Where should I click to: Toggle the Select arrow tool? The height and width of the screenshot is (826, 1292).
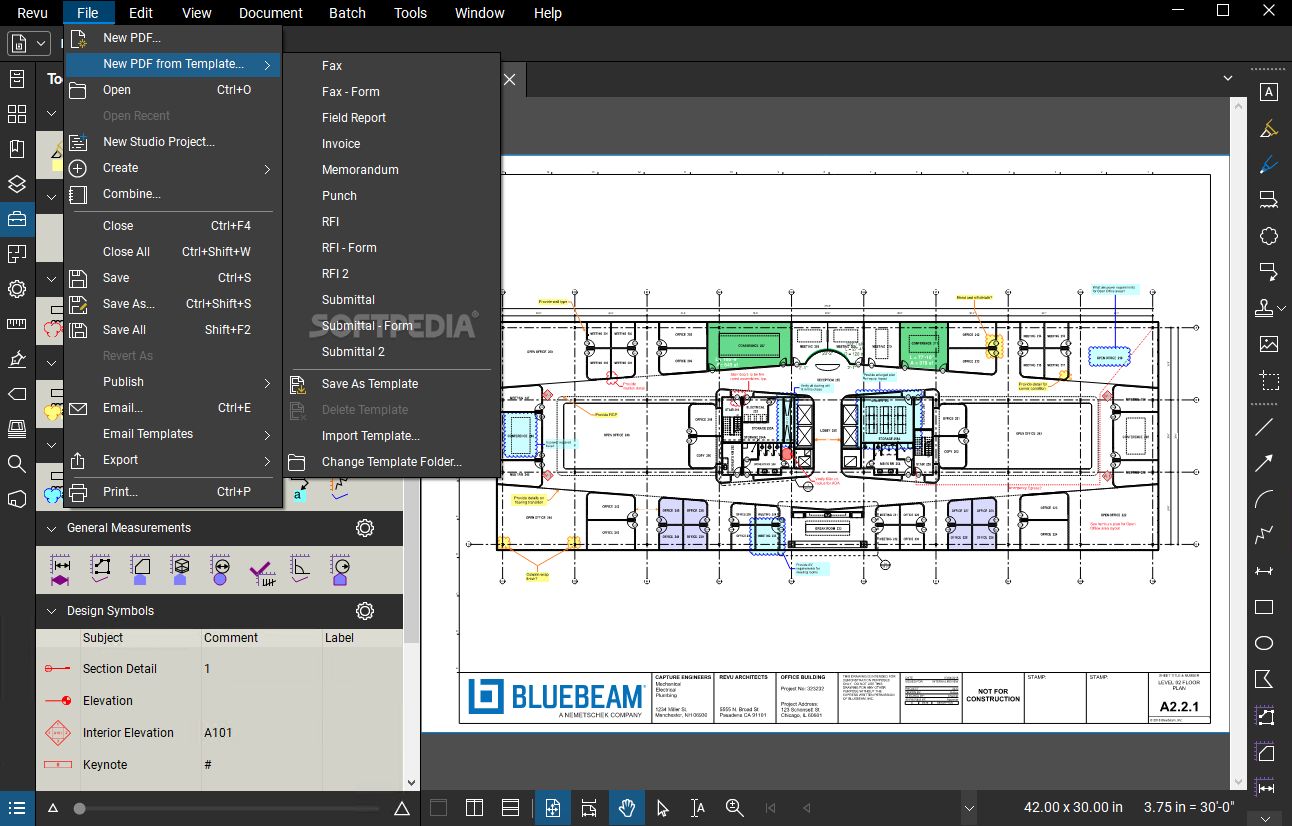[662, 808]
